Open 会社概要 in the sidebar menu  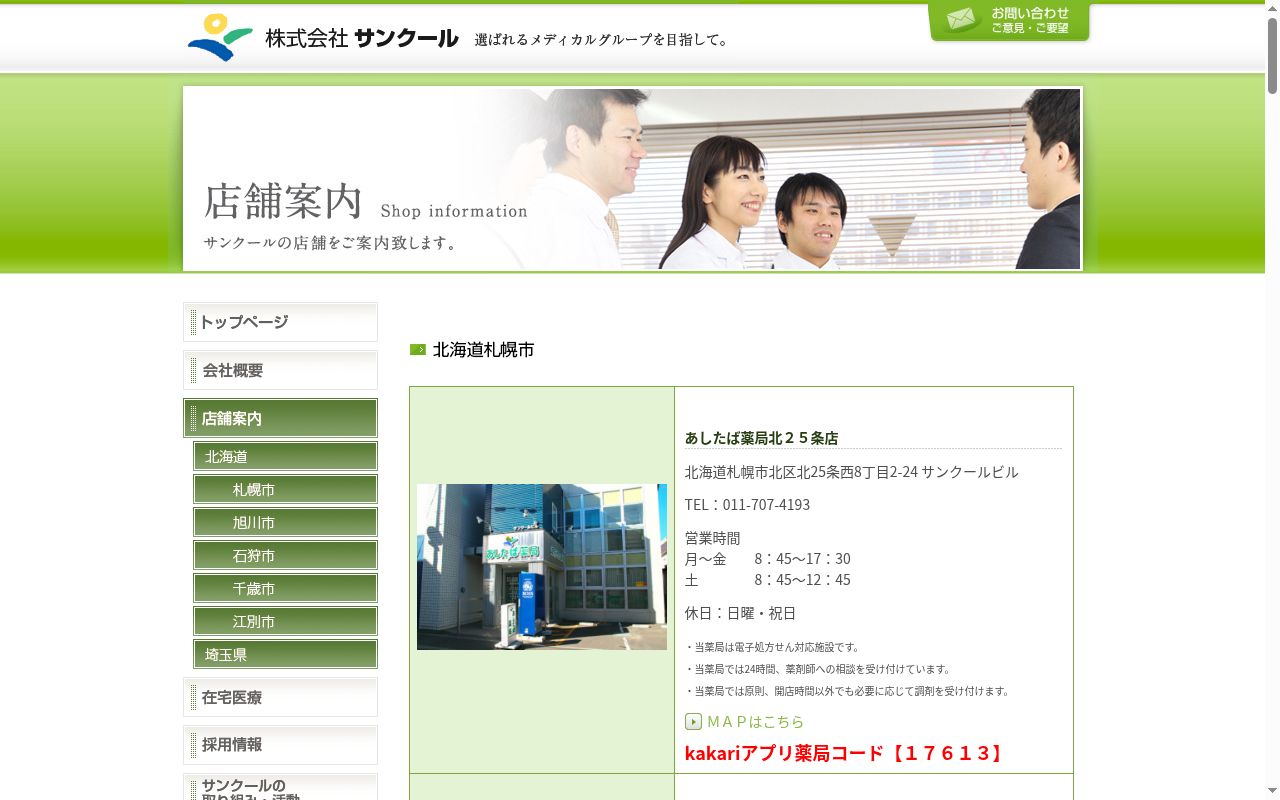[x=280, y=370]
